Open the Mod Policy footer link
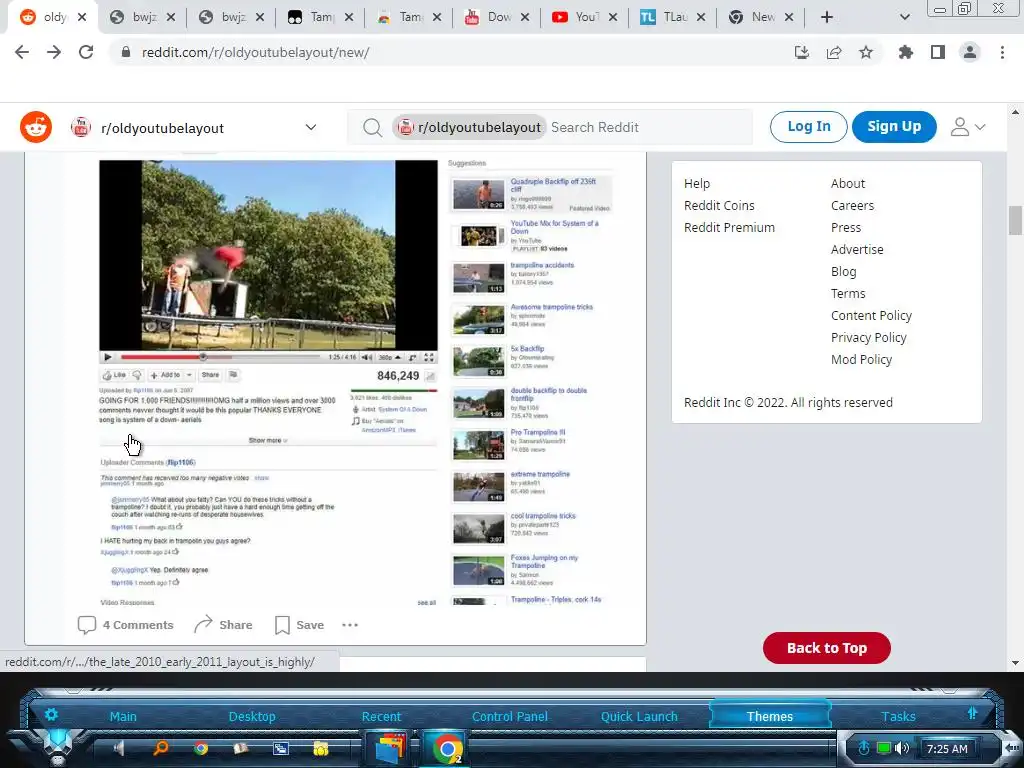1024x768 pixels. (861, 360)
